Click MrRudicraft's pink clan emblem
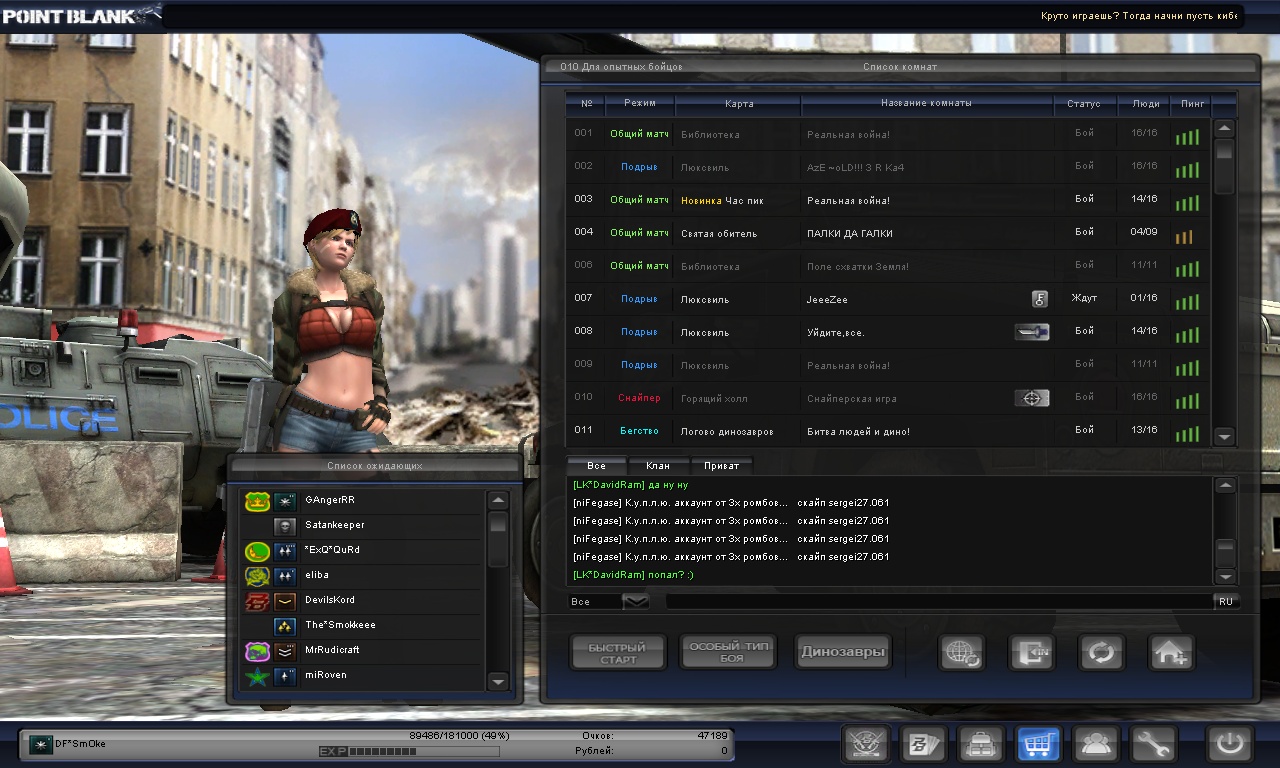The height and width of the screenshot is (768, 1280). tap(257, 650)
